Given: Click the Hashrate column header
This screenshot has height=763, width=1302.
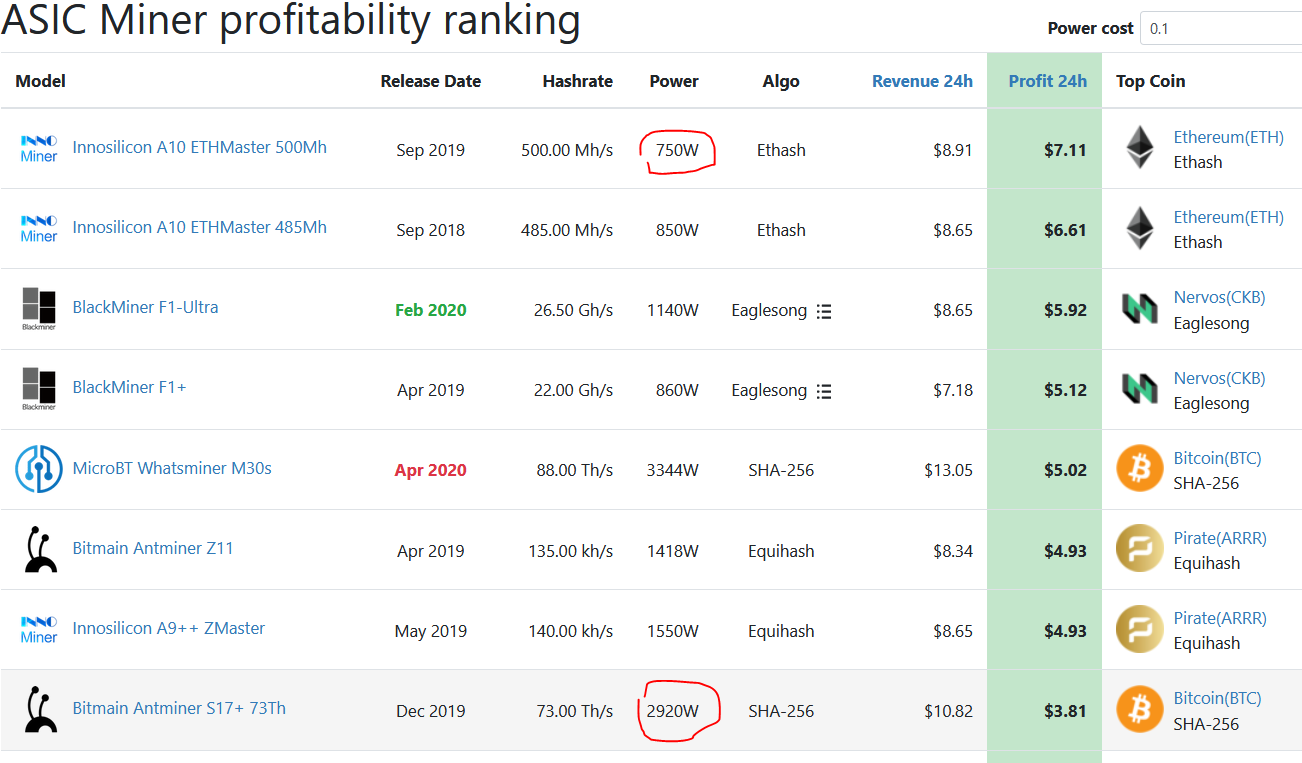Looking at the screenshot, I should click(578, 81).
